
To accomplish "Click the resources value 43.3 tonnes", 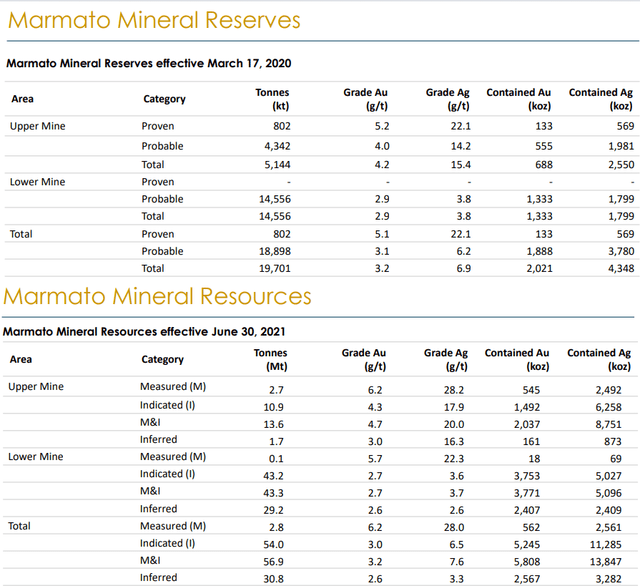I will coord(273,493).
